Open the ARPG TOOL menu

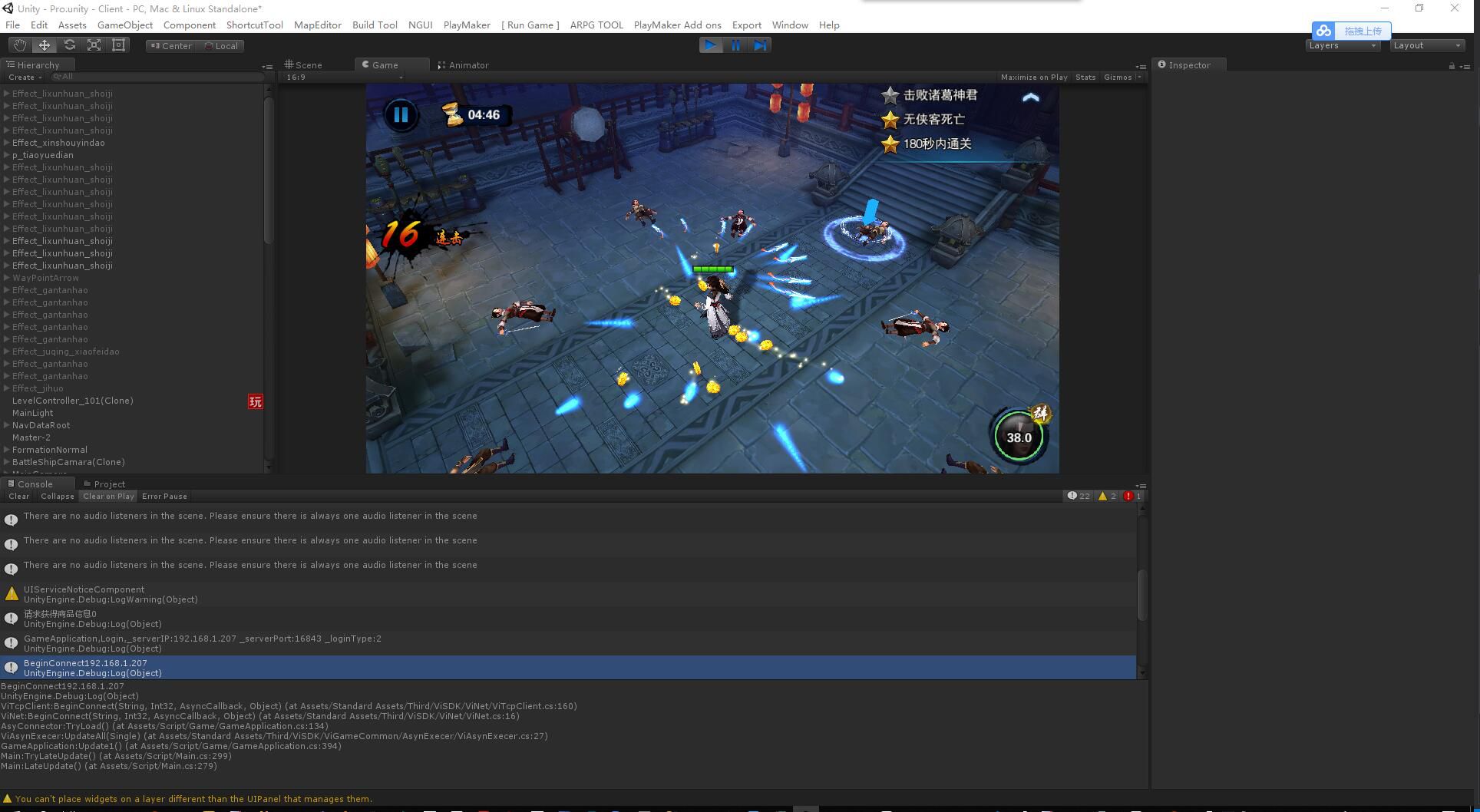(x=596, y=25)
